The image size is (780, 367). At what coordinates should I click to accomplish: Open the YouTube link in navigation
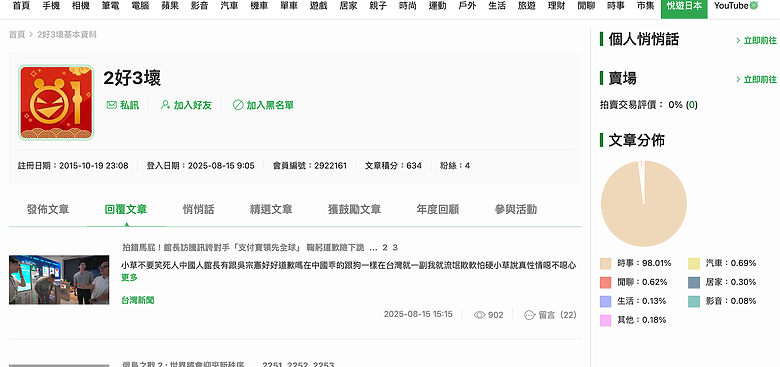tap(731, 6)
